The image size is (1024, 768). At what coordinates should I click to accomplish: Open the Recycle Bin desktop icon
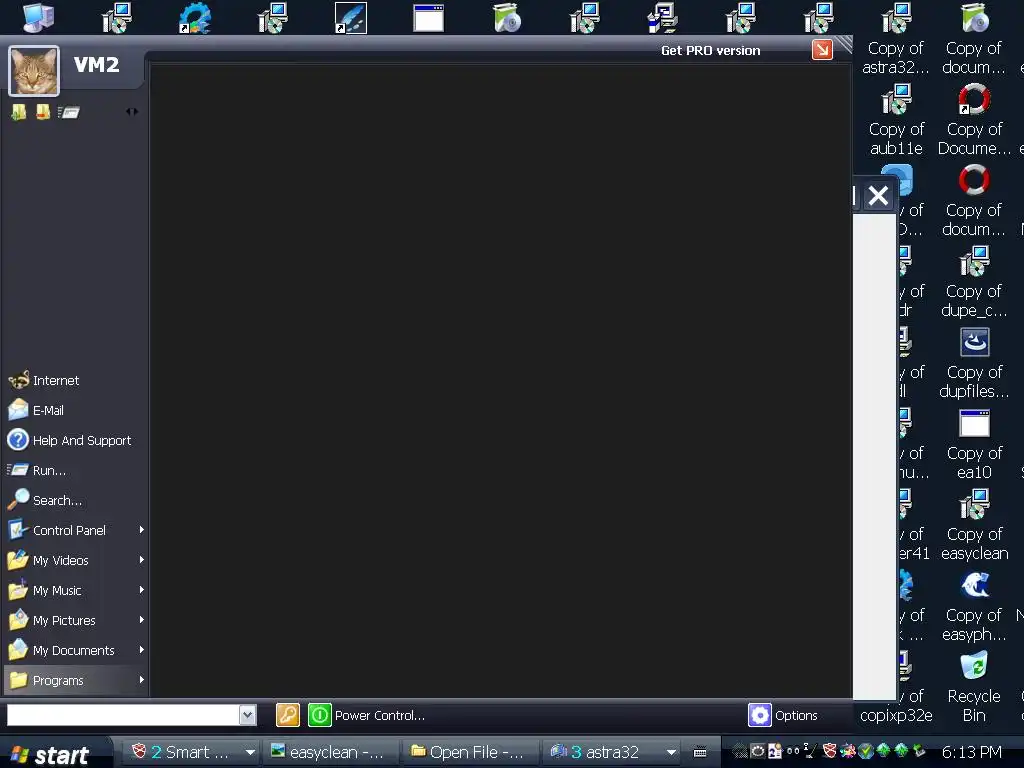(x=974, y=688)
